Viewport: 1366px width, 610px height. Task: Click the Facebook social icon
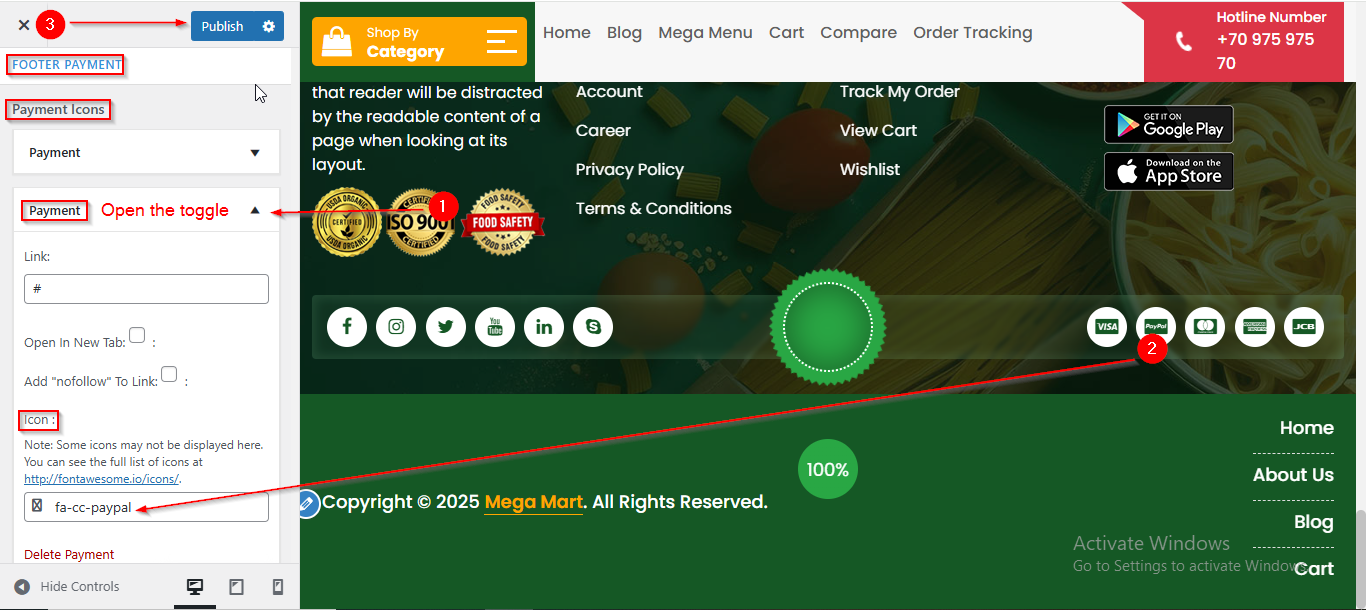point(347,327)
